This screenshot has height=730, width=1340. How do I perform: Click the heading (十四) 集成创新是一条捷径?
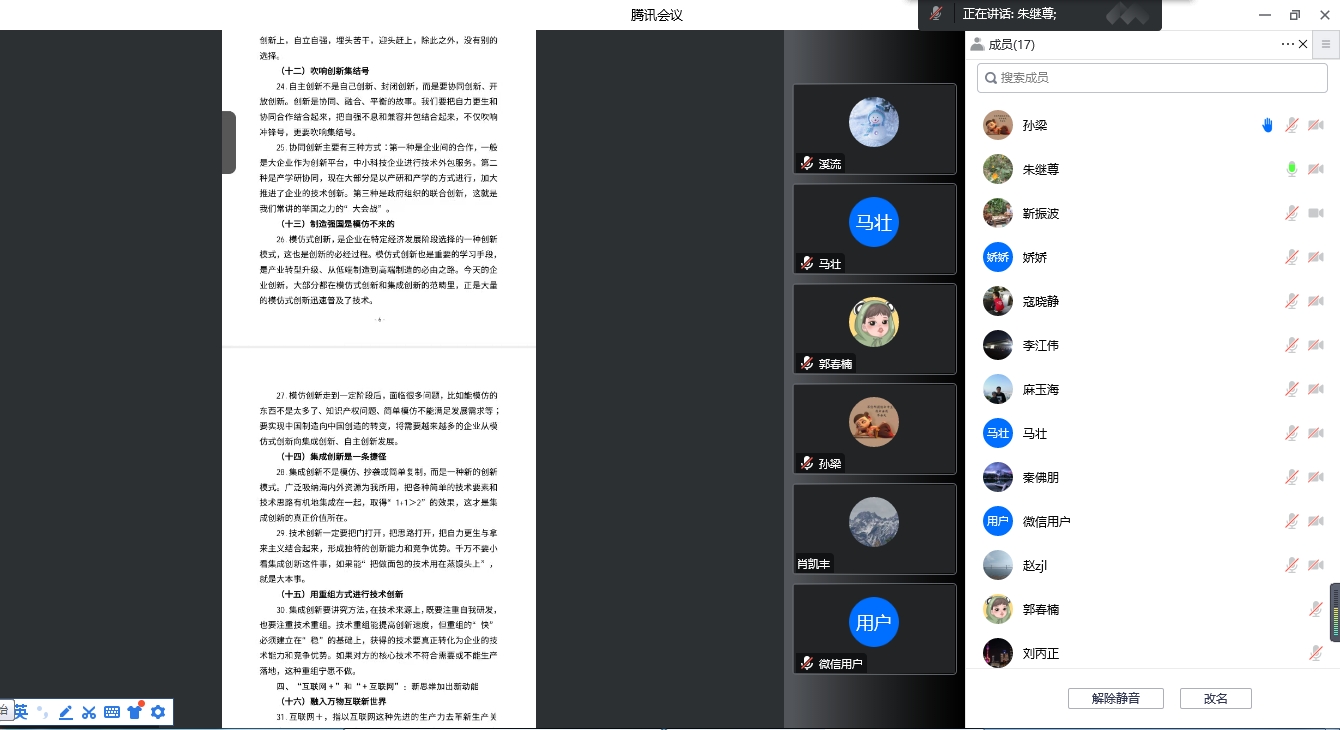[334, 456]
